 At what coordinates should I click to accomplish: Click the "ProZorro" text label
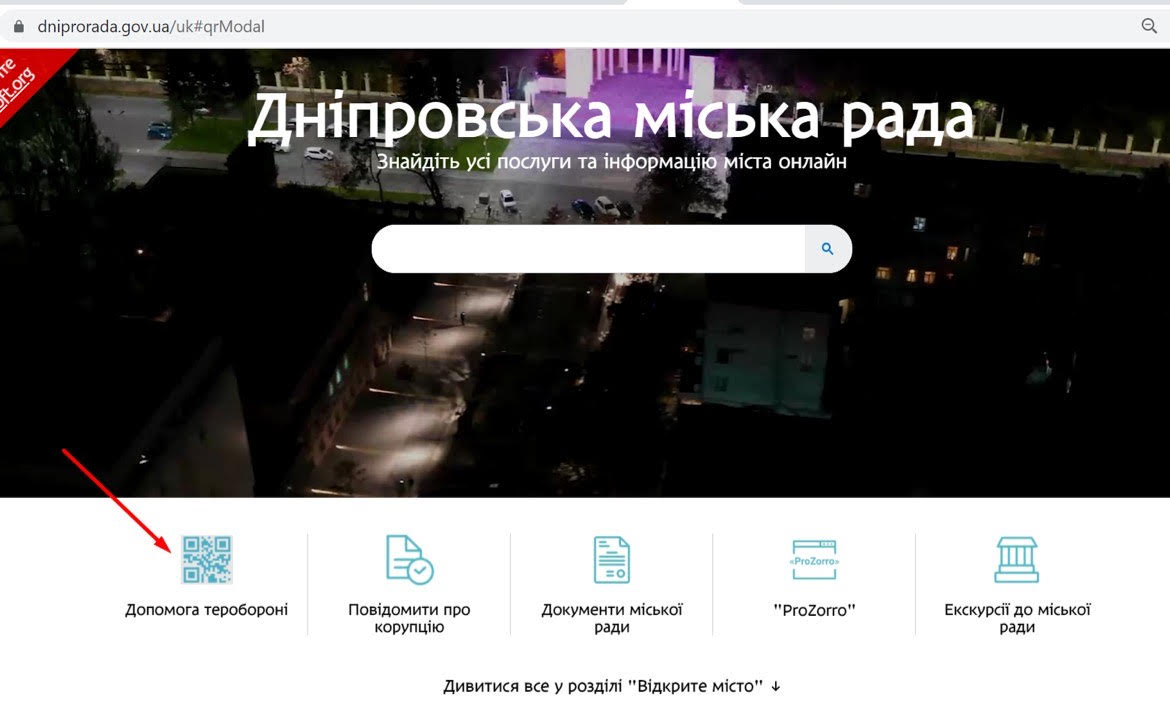[x=814, y=610]
